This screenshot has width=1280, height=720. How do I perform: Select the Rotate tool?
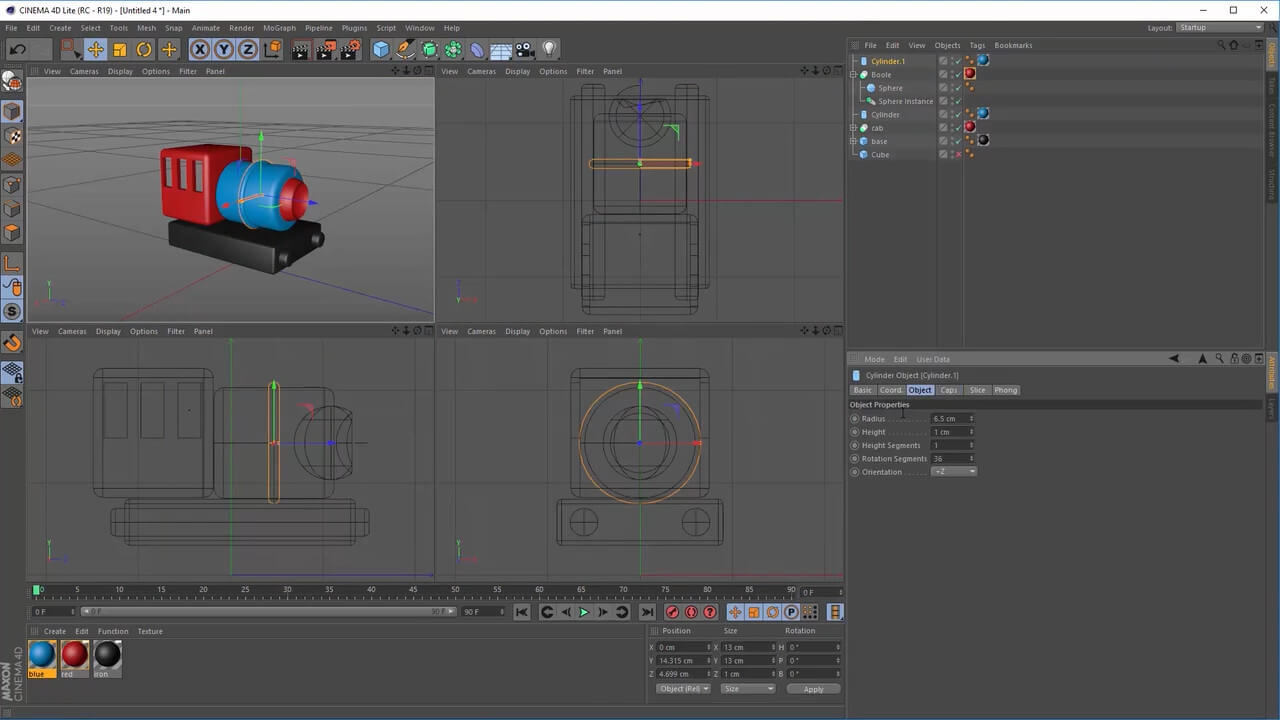(x=144, y=49)
